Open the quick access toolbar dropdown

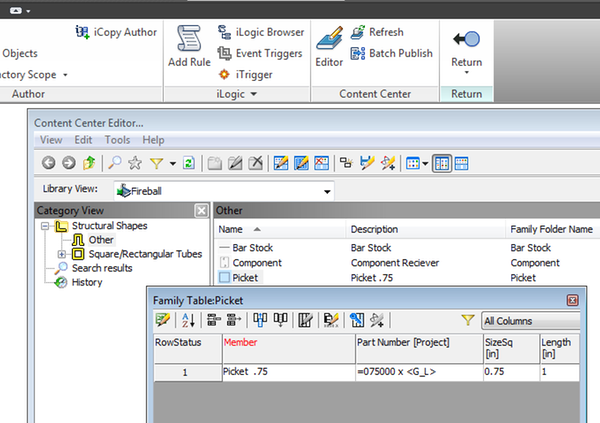pyautogui.click(x=28, y=11)
